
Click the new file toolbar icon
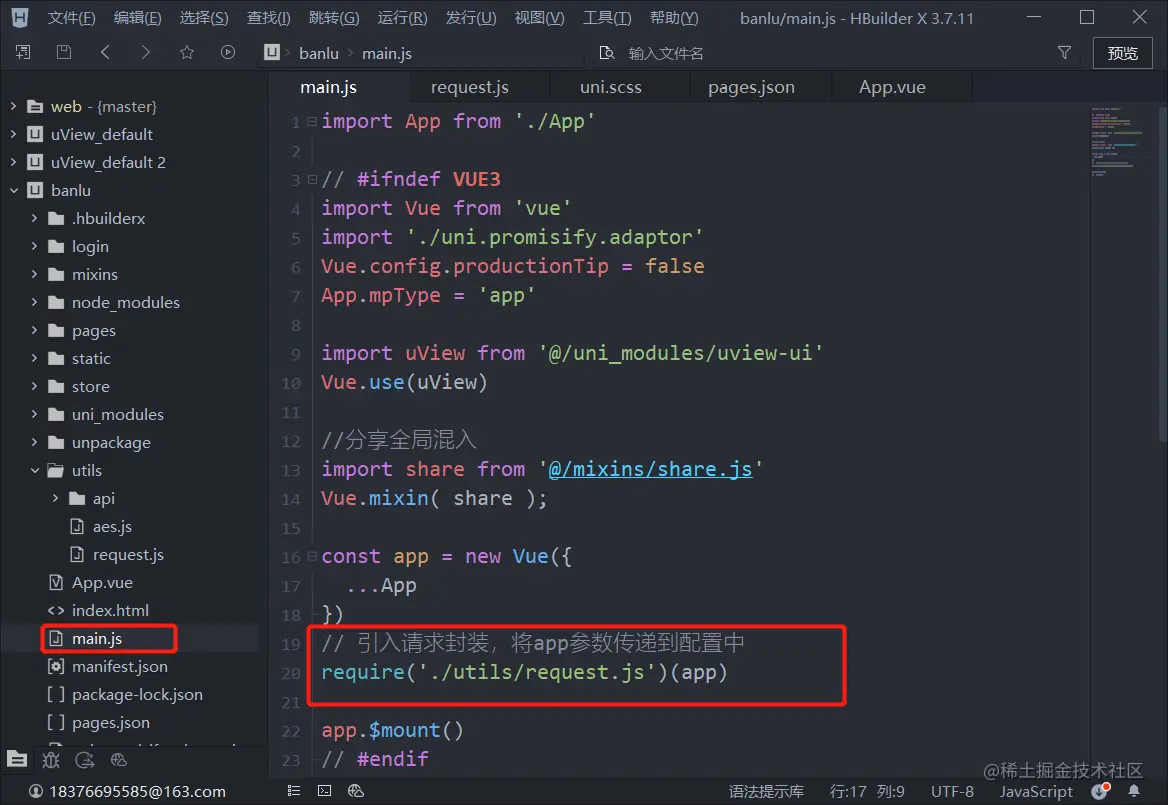(23, 52)
